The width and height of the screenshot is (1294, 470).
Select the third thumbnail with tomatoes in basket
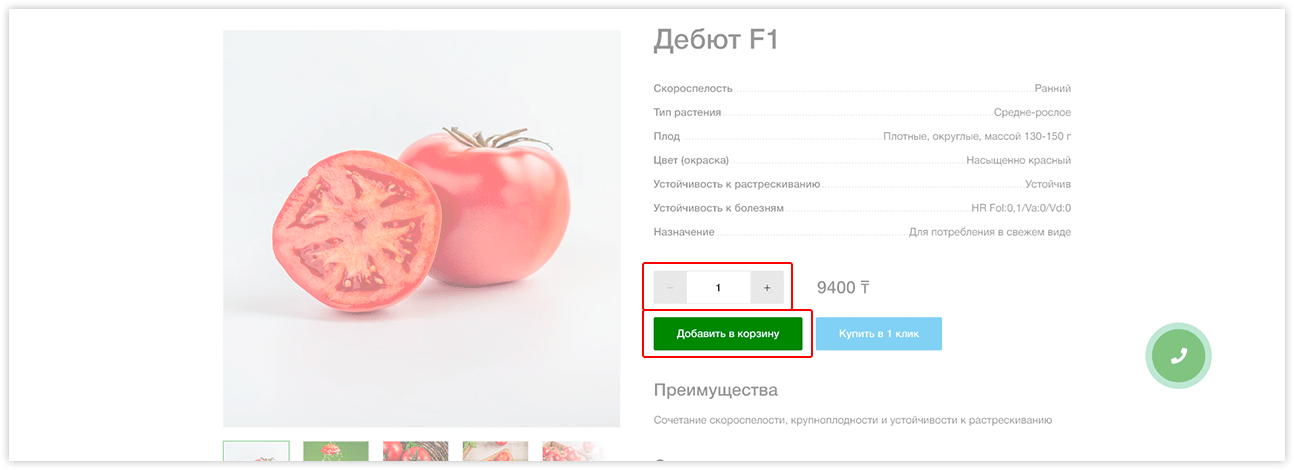(x=416, y=451)
